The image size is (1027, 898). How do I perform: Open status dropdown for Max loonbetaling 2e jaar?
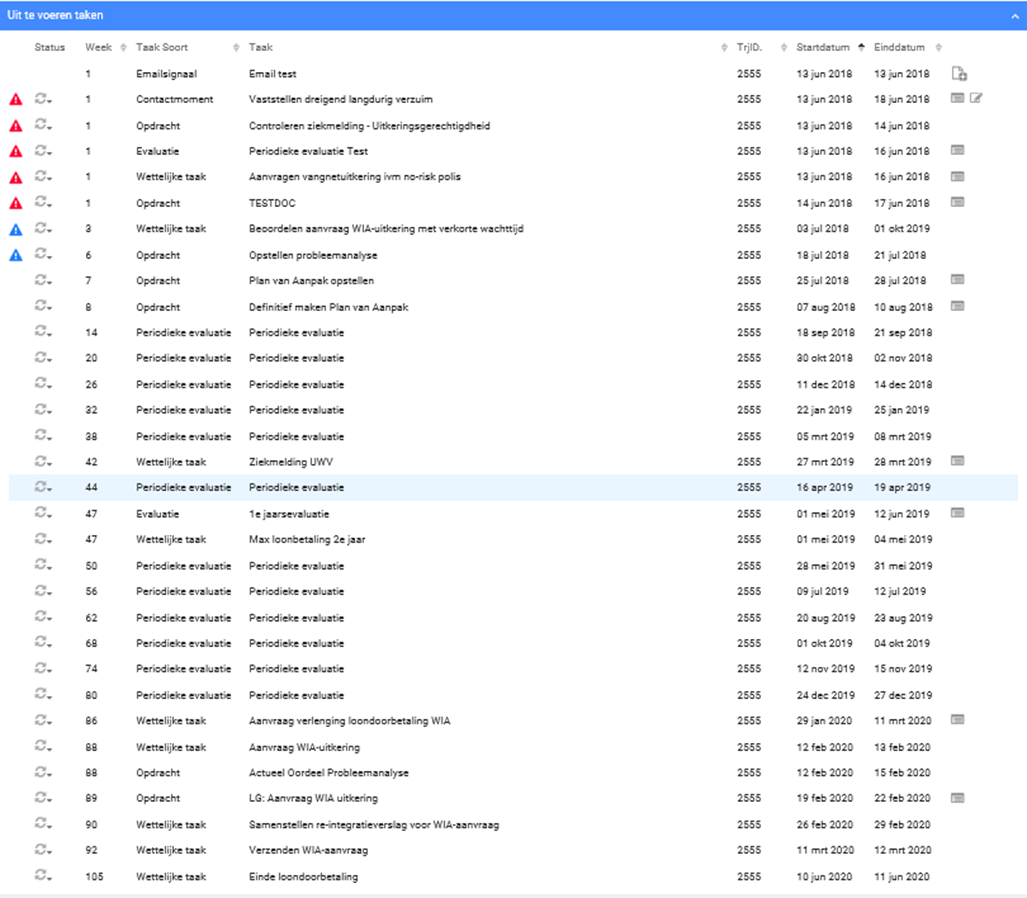point(43,540)
